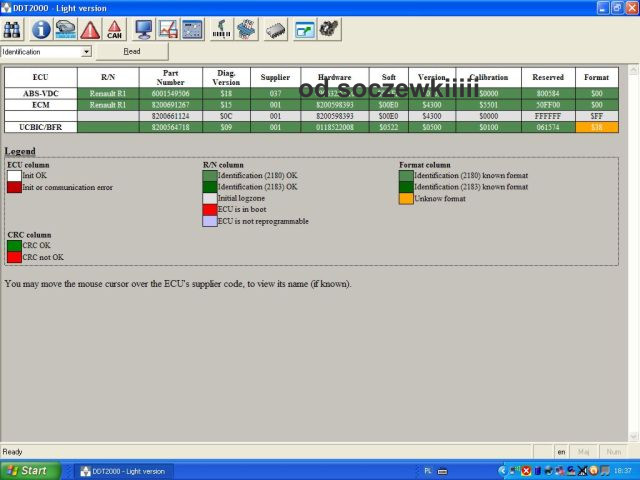The image size is (640, 480).
Task: Open the Identification dropdown arrow
Action: (86, 52)
